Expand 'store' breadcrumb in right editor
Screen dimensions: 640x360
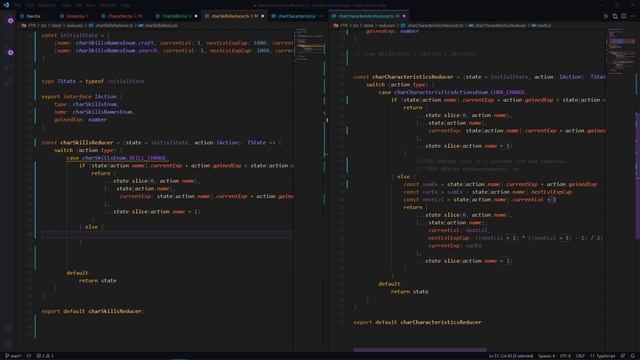(x=368, y=25)
